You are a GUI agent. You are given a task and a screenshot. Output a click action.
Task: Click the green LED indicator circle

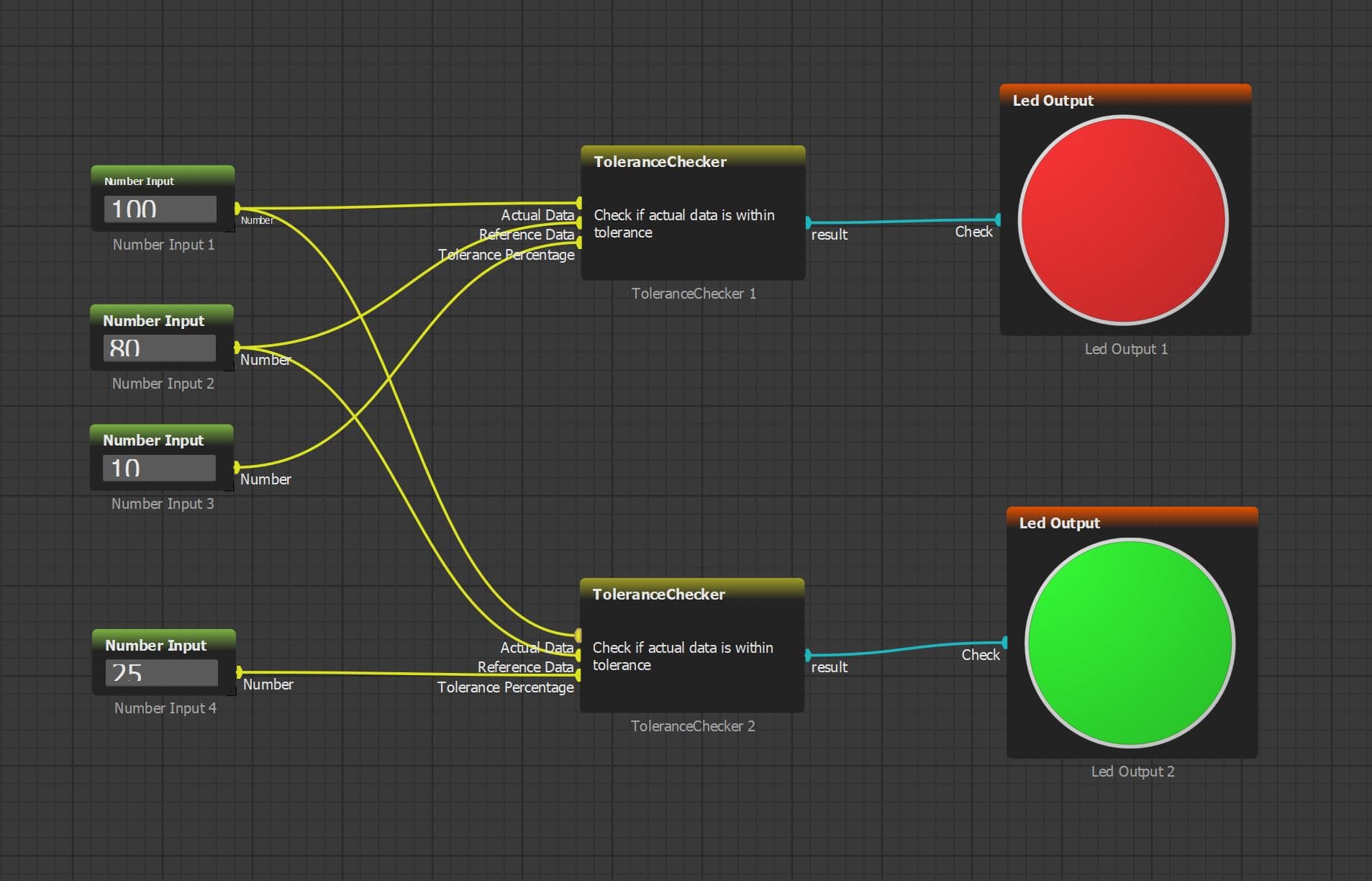(x=1130, y=643)
